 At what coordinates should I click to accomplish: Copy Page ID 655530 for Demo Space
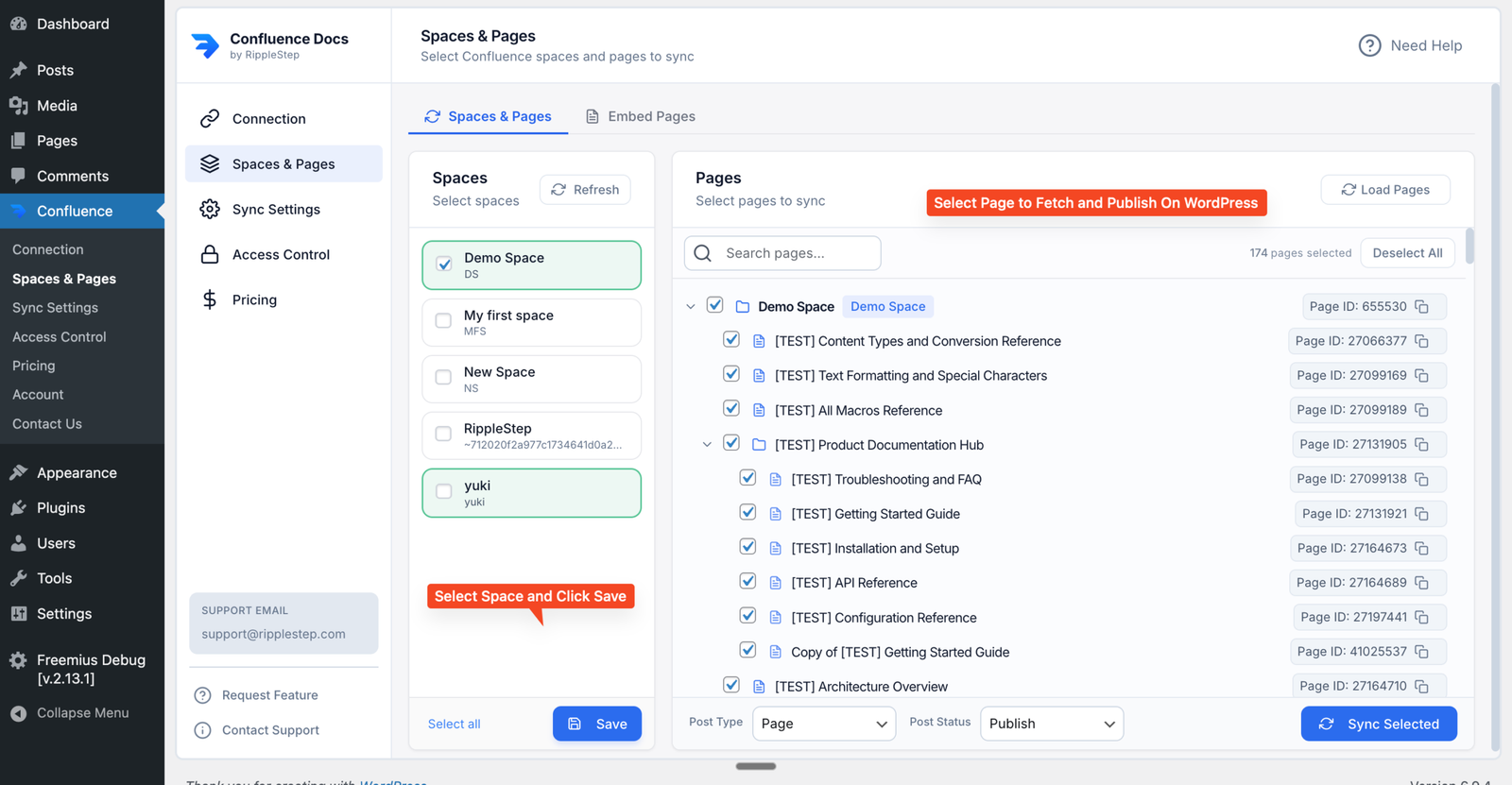point(1421,306)
